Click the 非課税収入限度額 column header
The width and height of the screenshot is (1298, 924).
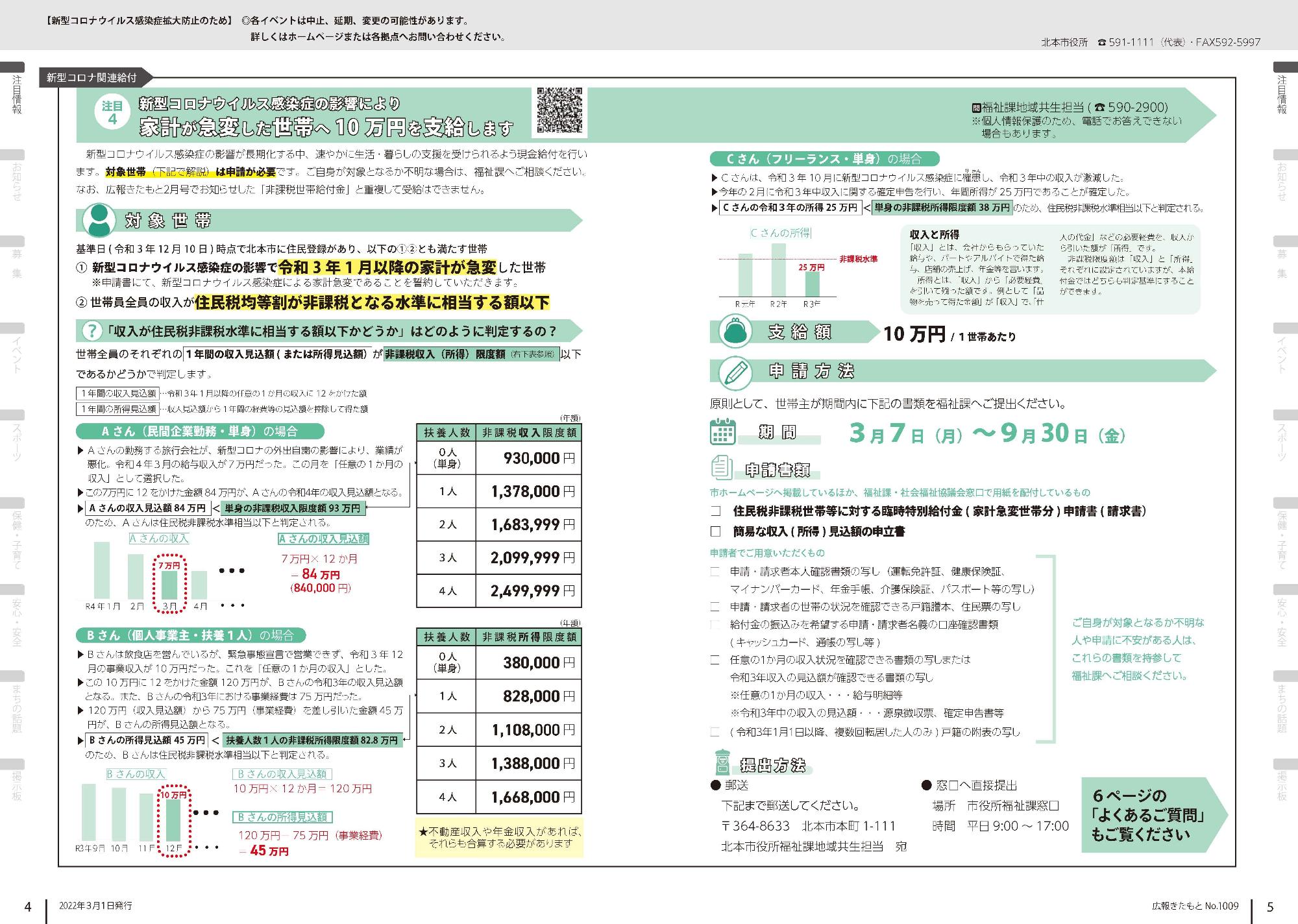coord(528,433)
